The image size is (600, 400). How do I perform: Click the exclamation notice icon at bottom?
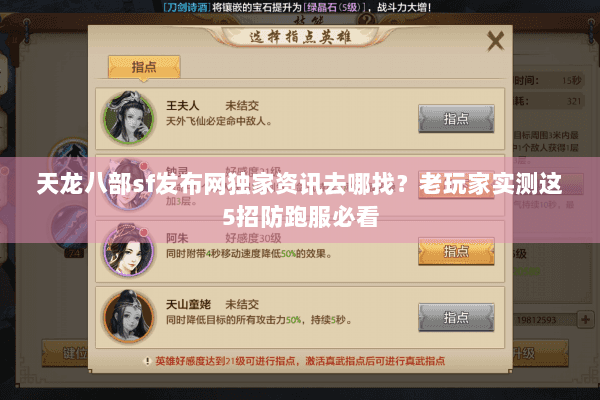click(x=147, y=361)
